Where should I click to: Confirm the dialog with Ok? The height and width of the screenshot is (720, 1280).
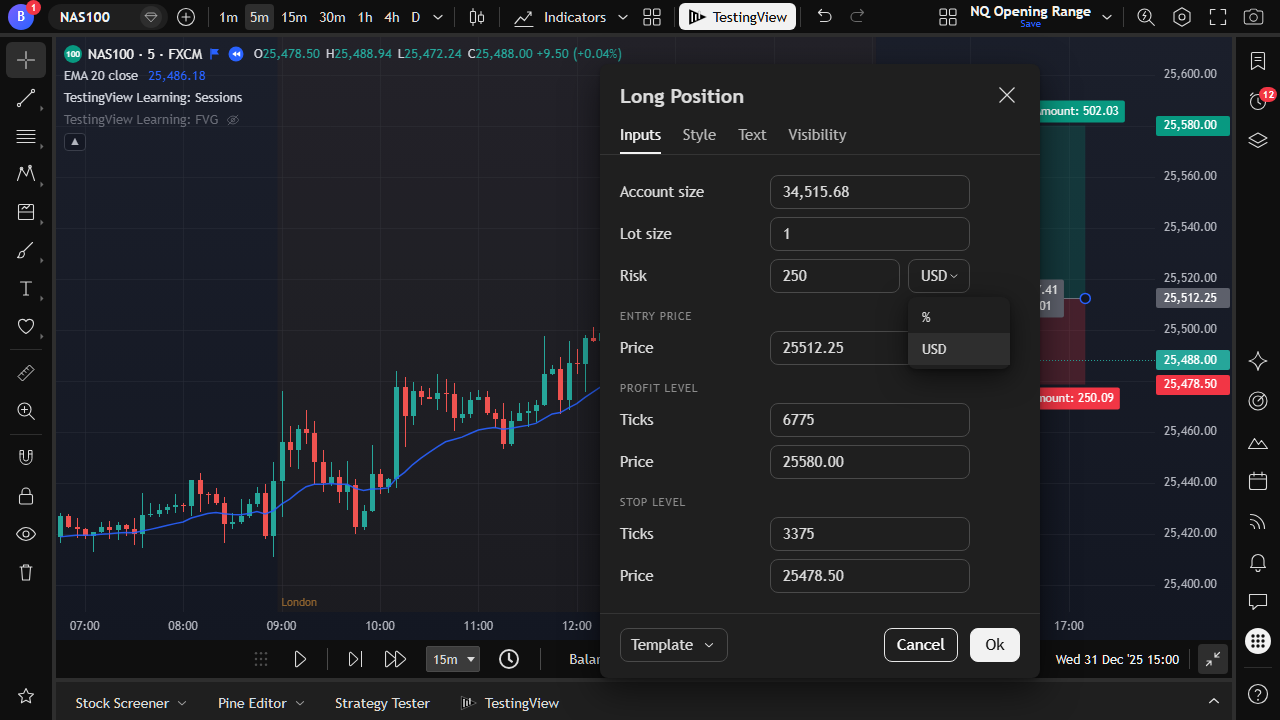pyautogui.click(x=995, y=645)
